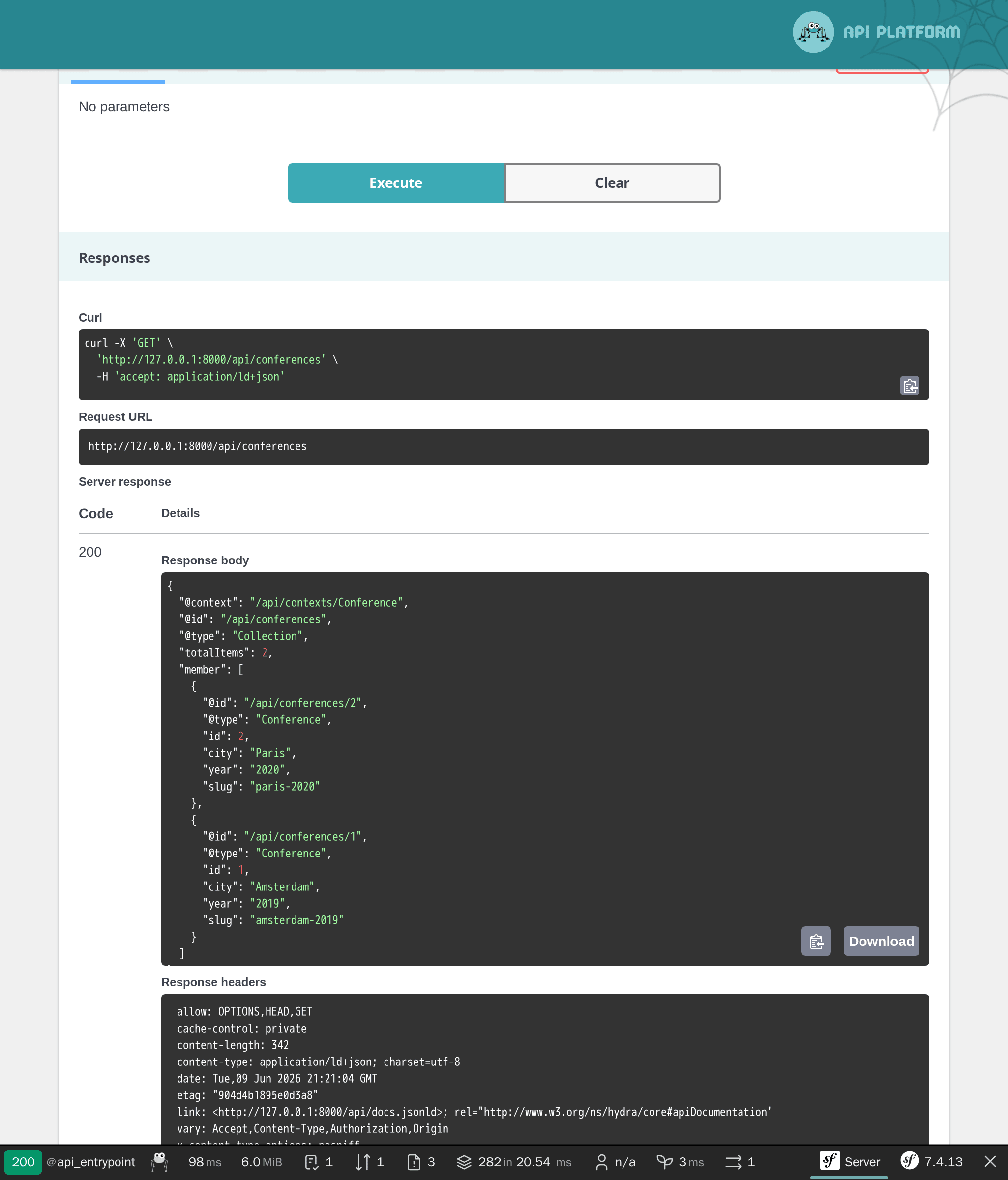This screenshot has height=1180, width=1008.
Task: Open the Symfony Server panel
Action: coord(850,1162)
